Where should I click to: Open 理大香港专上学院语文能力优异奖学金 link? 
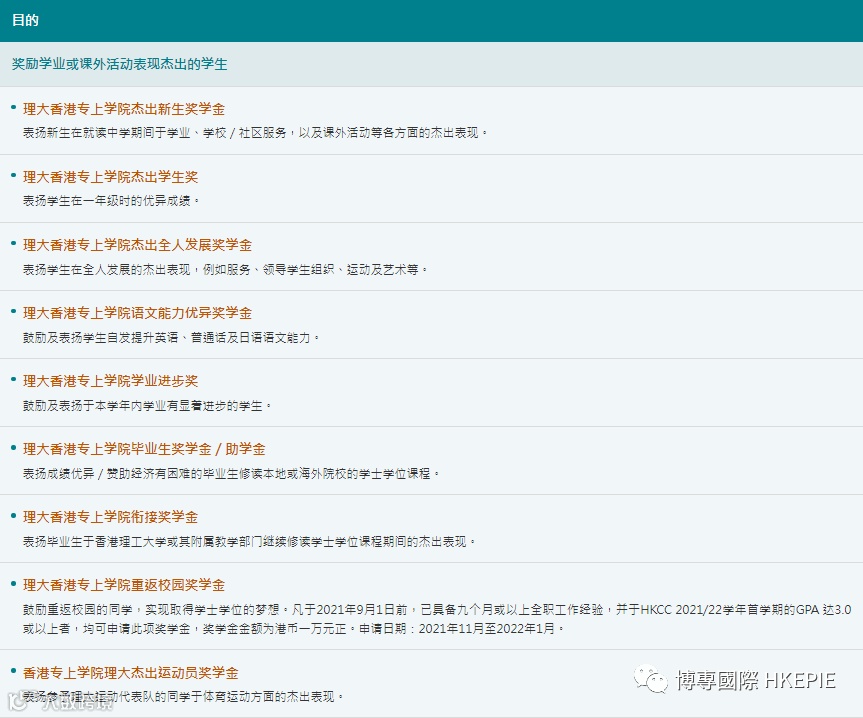[x=137, y=313]
